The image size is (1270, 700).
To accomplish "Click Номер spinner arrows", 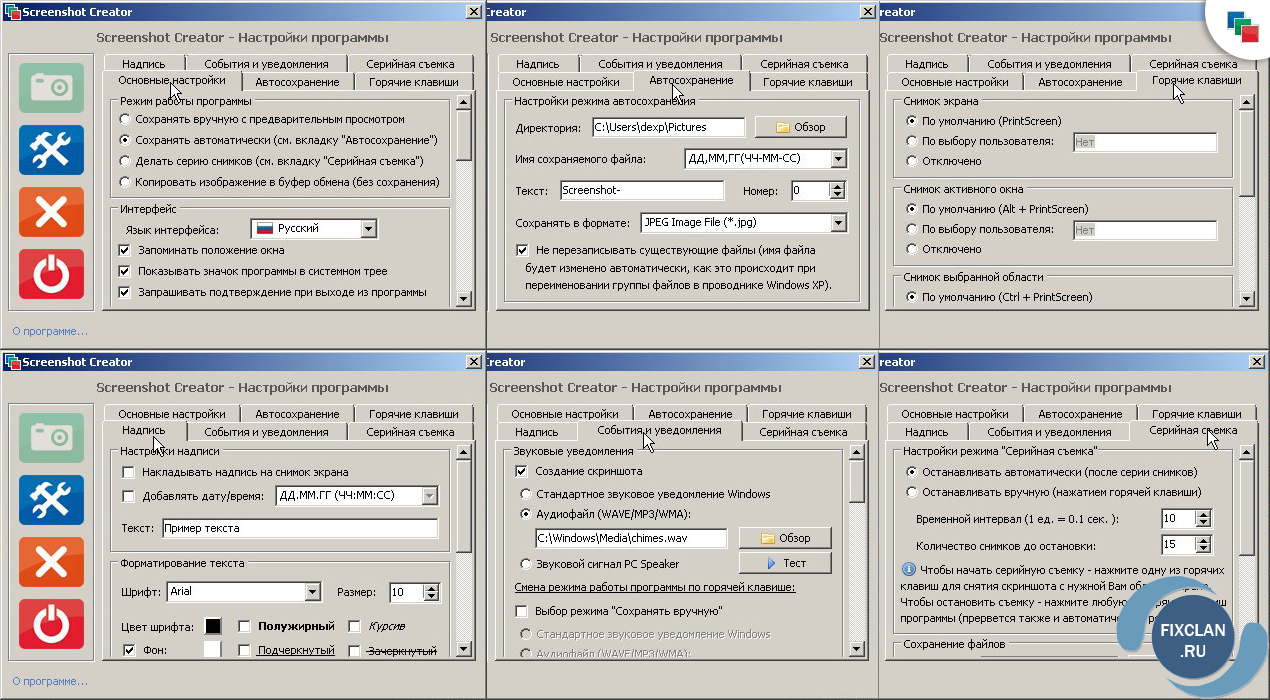I will 838,190.
